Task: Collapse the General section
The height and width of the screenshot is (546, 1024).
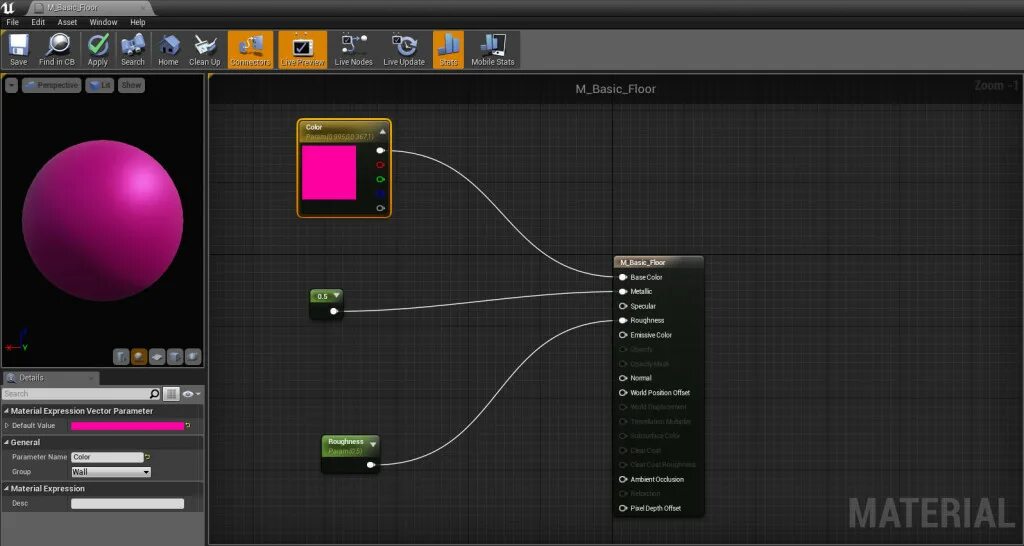Action: (x=7, y=442)
